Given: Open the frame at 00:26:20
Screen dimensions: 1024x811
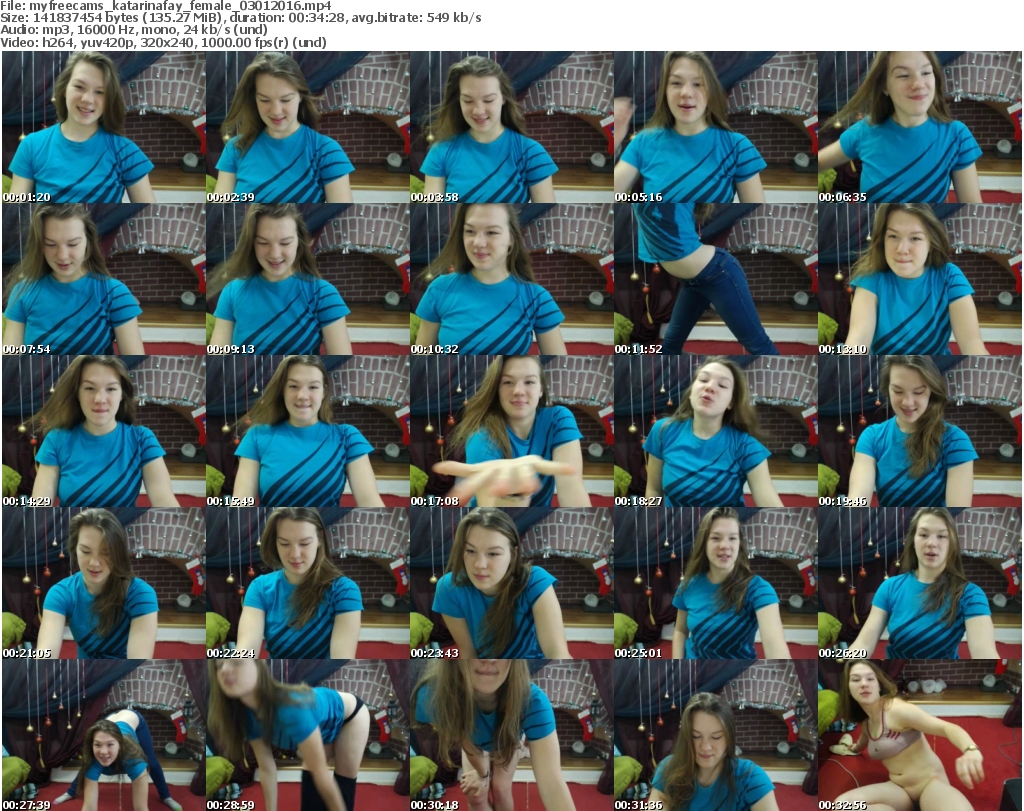Looking at the screenshot, I should [x=920, y=583].
